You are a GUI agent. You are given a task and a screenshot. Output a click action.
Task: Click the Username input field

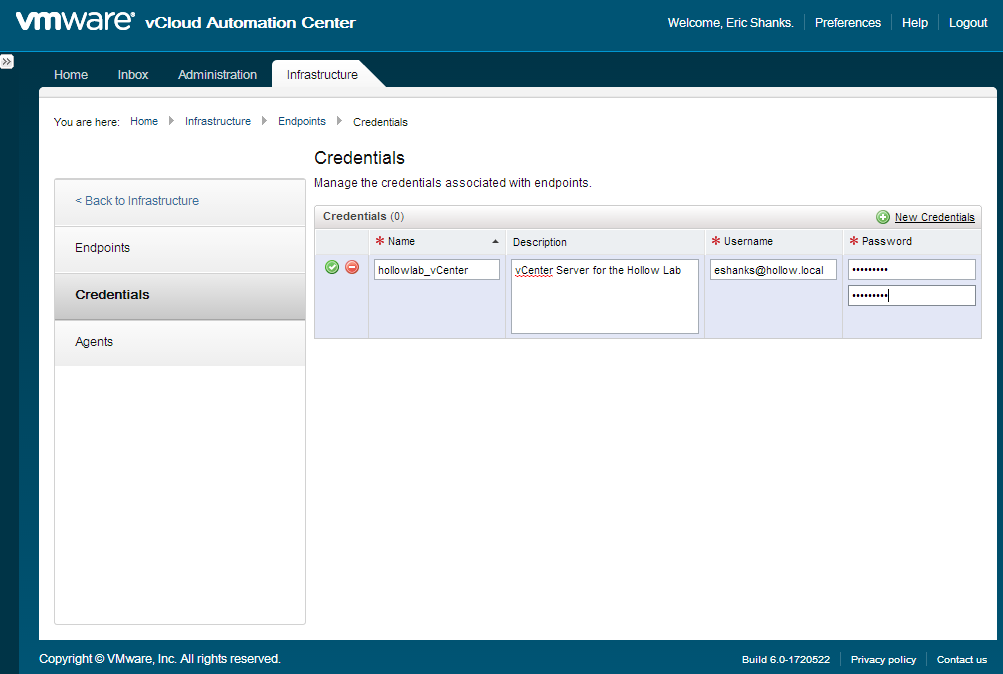(773, 270)
